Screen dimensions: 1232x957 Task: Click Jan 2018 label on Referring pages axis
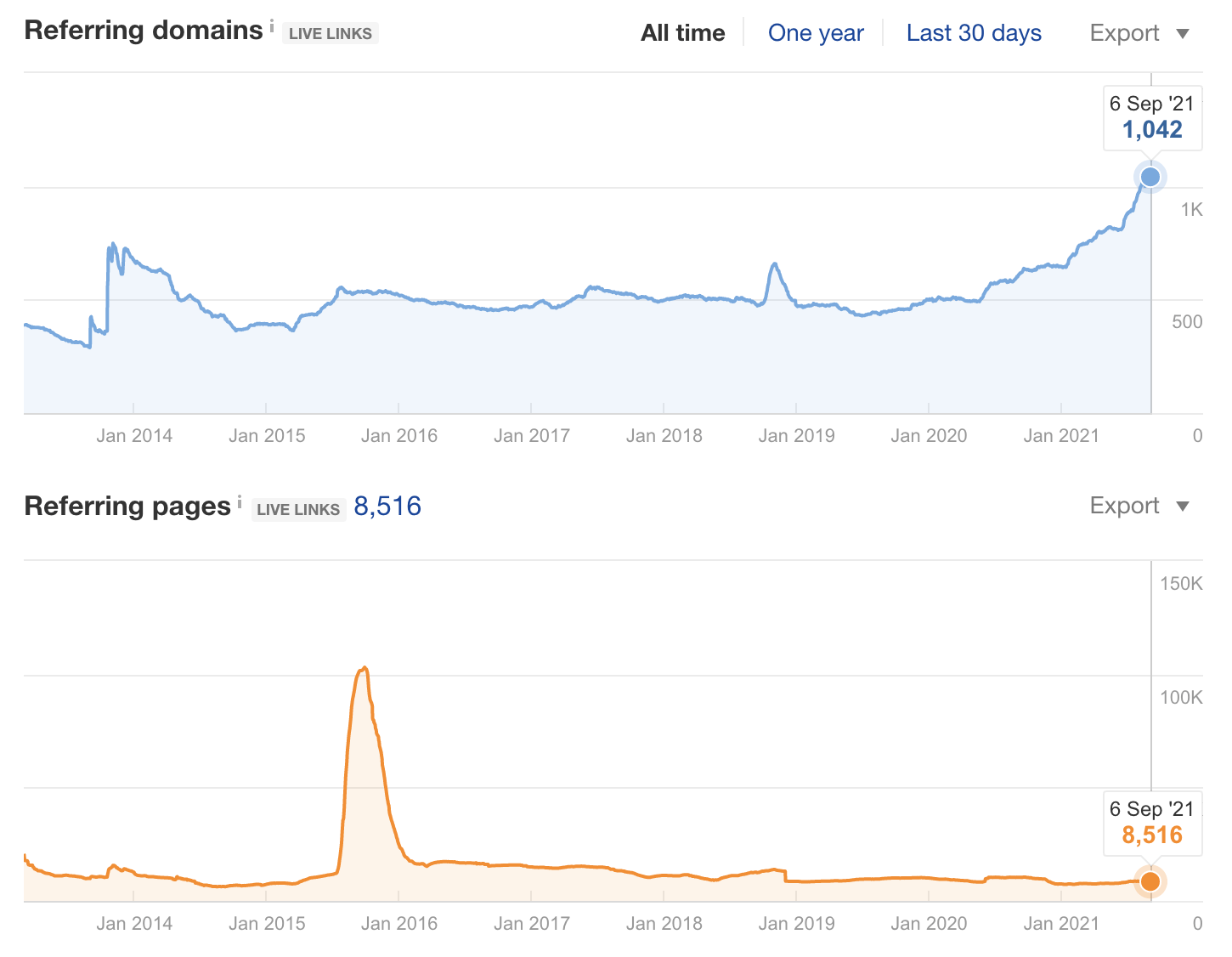tap(664, 924)
